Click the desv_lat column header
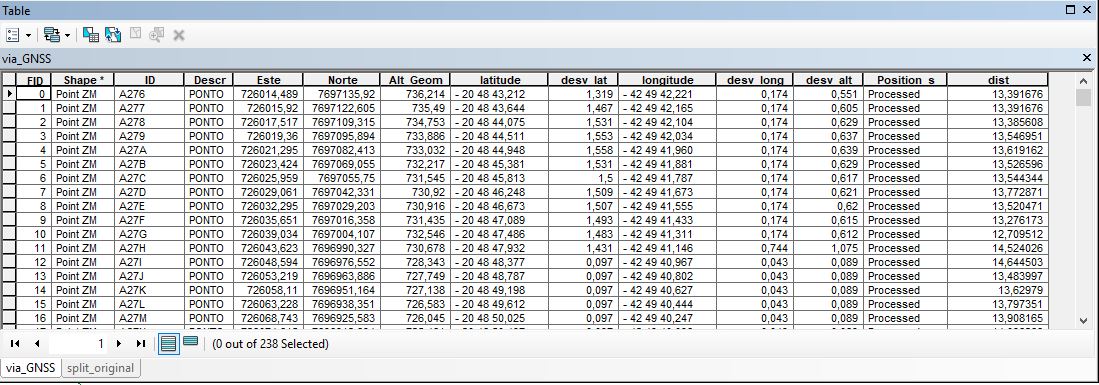 coord(583,80)
